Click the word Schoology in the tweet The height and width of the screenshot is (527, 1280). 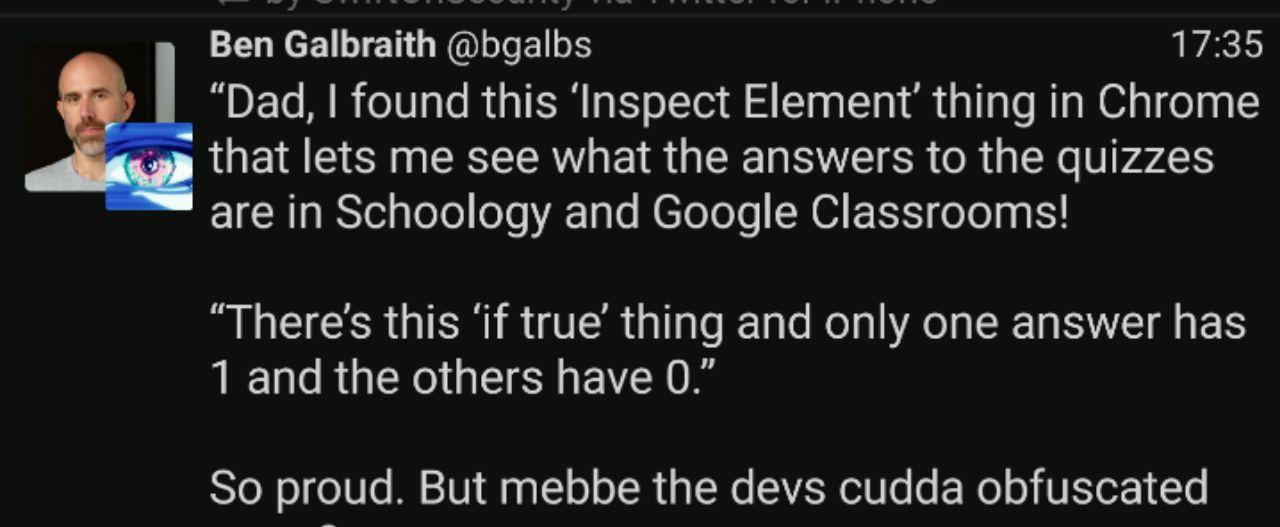[442, 213]
